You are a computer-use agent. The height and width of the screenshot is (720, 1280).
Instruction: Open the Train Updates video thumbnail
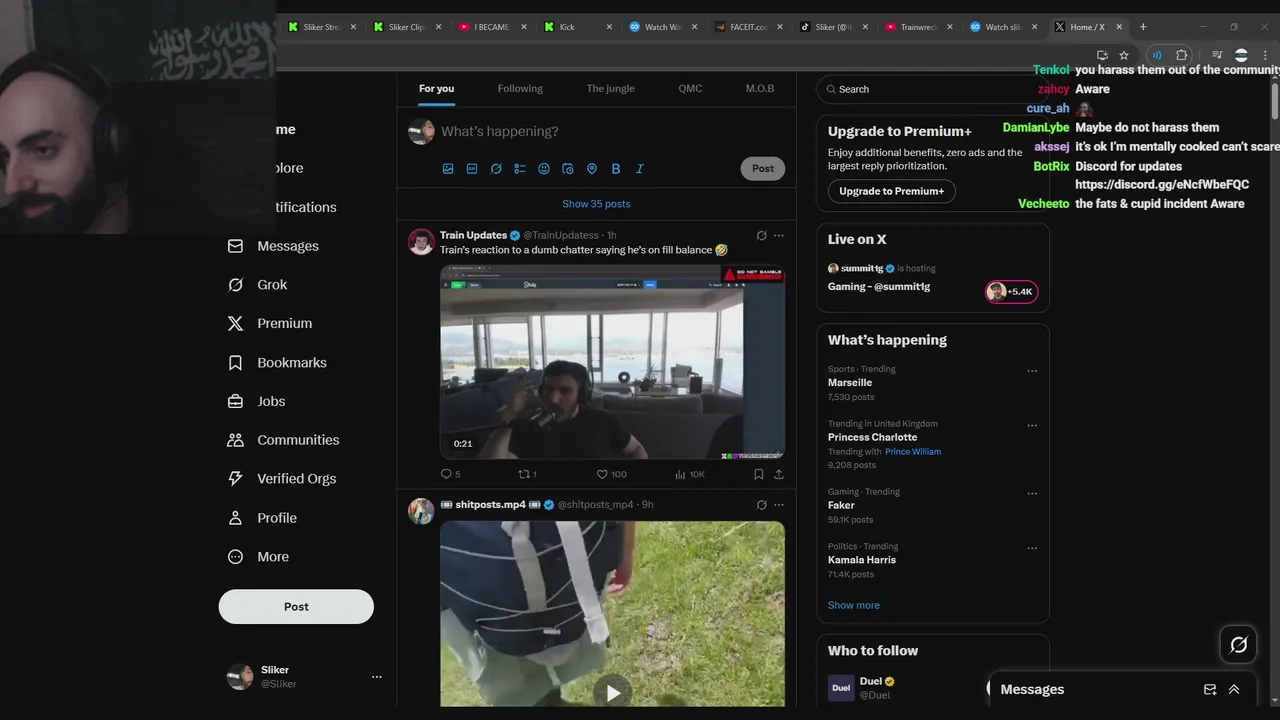612,362
